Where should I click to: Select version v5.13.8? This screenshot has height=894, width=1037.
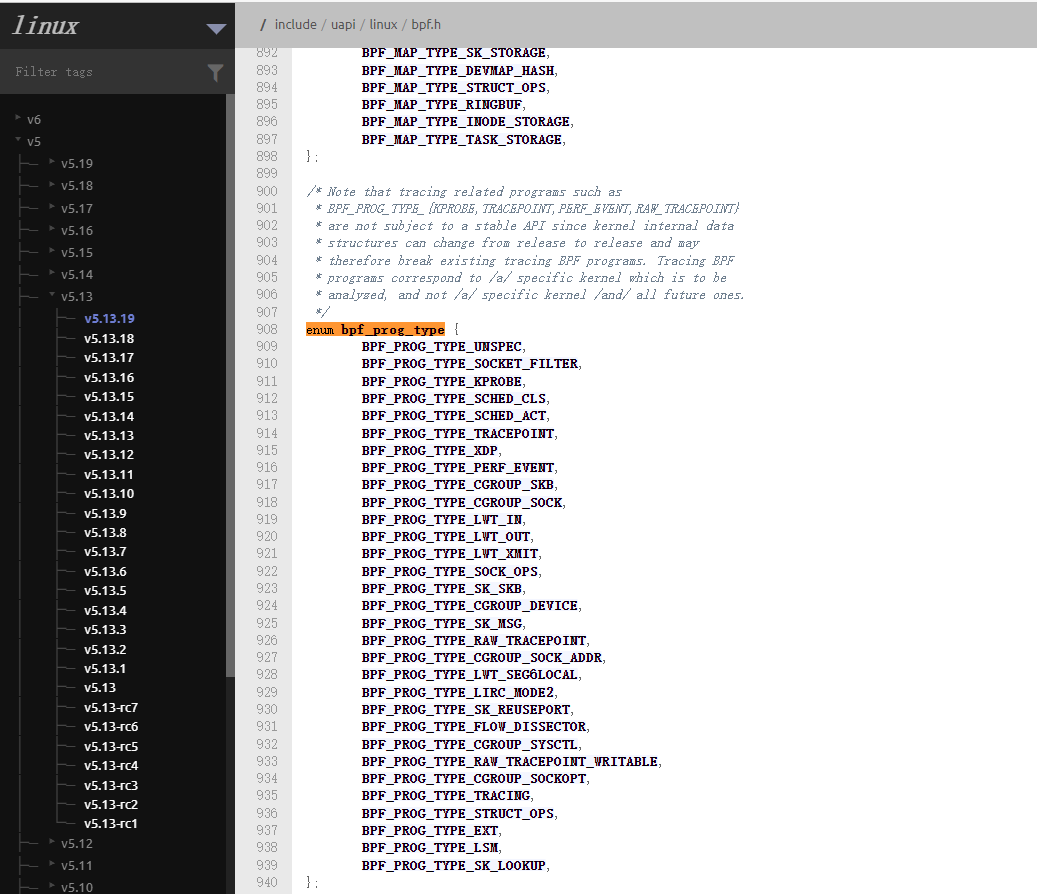pyautogui.click(x=105, y=533)
